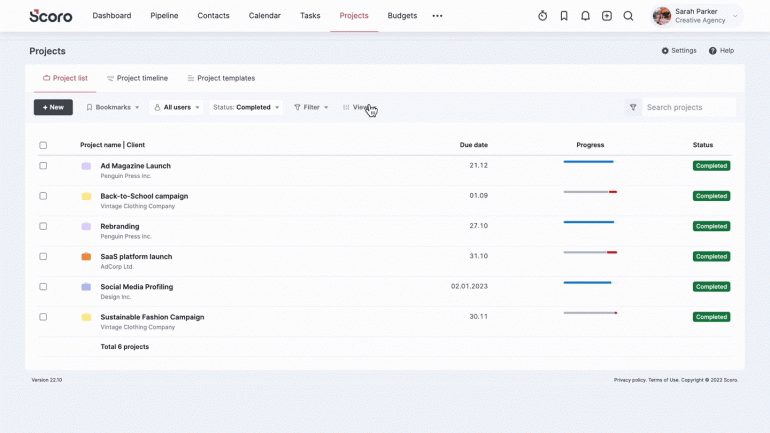Open the Social Media Profiling project
This screenshot has width=770, height=433.
[x=136, y=287]
